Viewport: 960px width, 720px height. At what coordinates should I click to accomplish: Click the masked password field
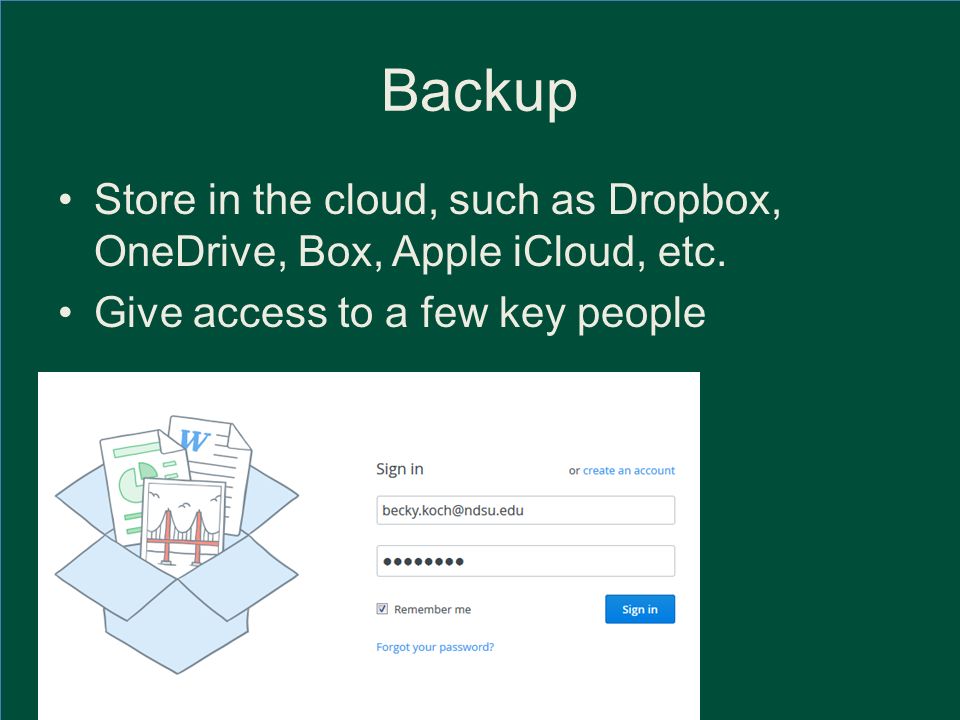(525, 561)
